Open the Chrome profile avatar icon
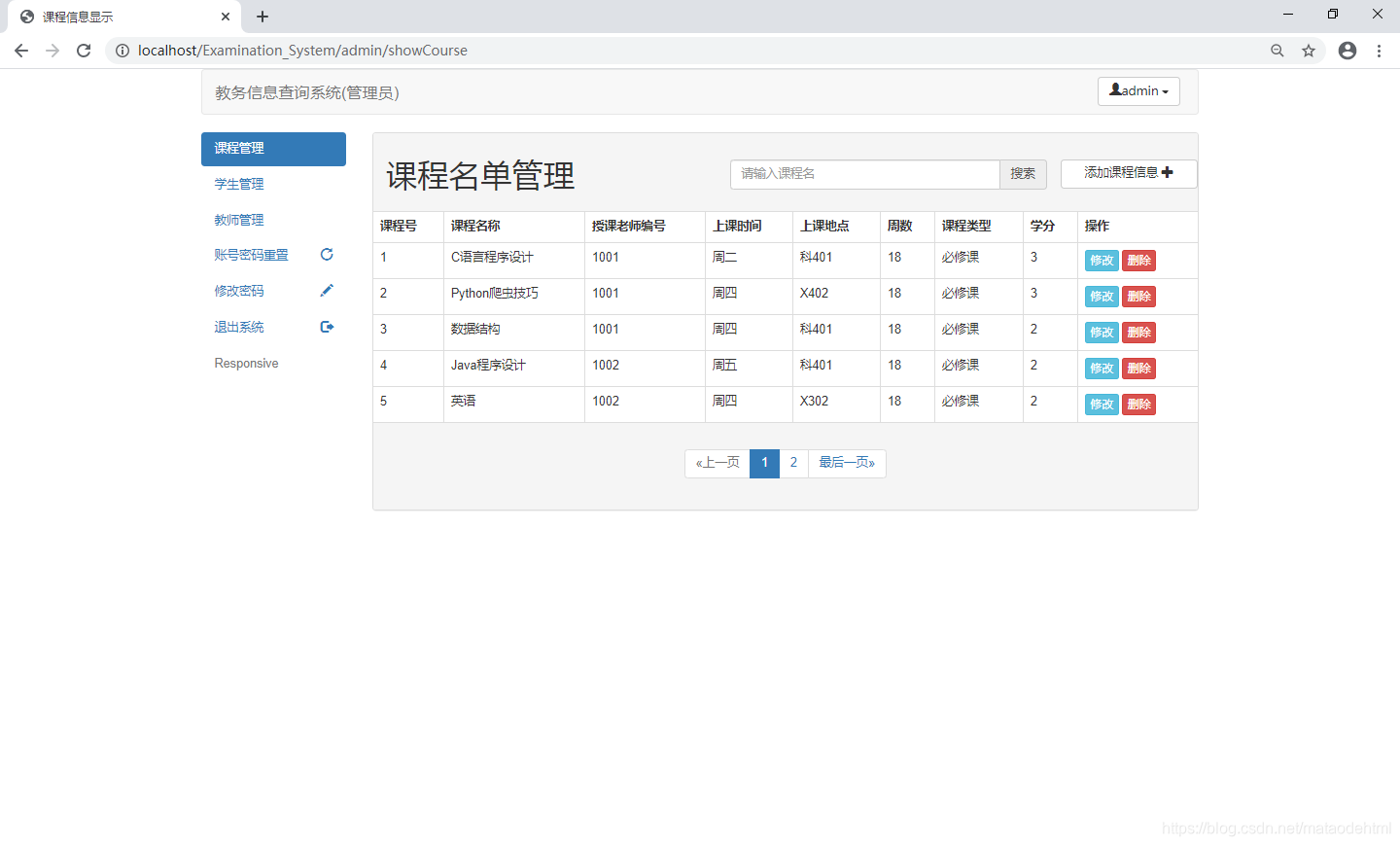Viewport: 1400px width, 846px height. (1347, 51)
